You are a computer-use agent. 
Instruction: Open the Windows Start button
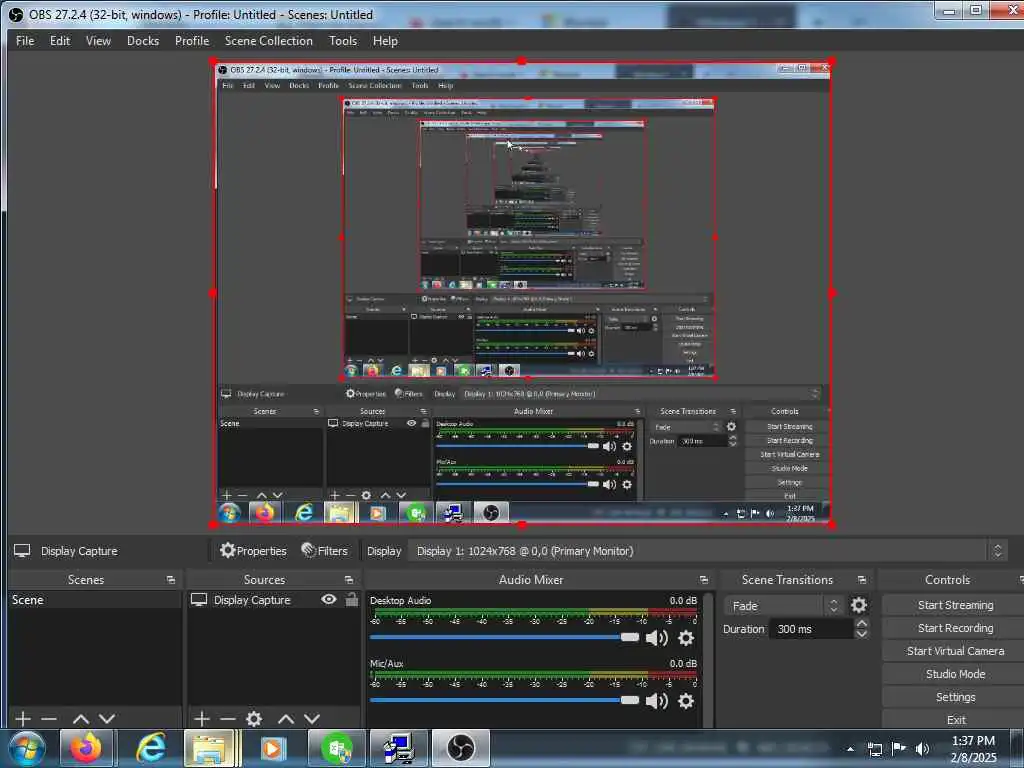coord(27,748)
